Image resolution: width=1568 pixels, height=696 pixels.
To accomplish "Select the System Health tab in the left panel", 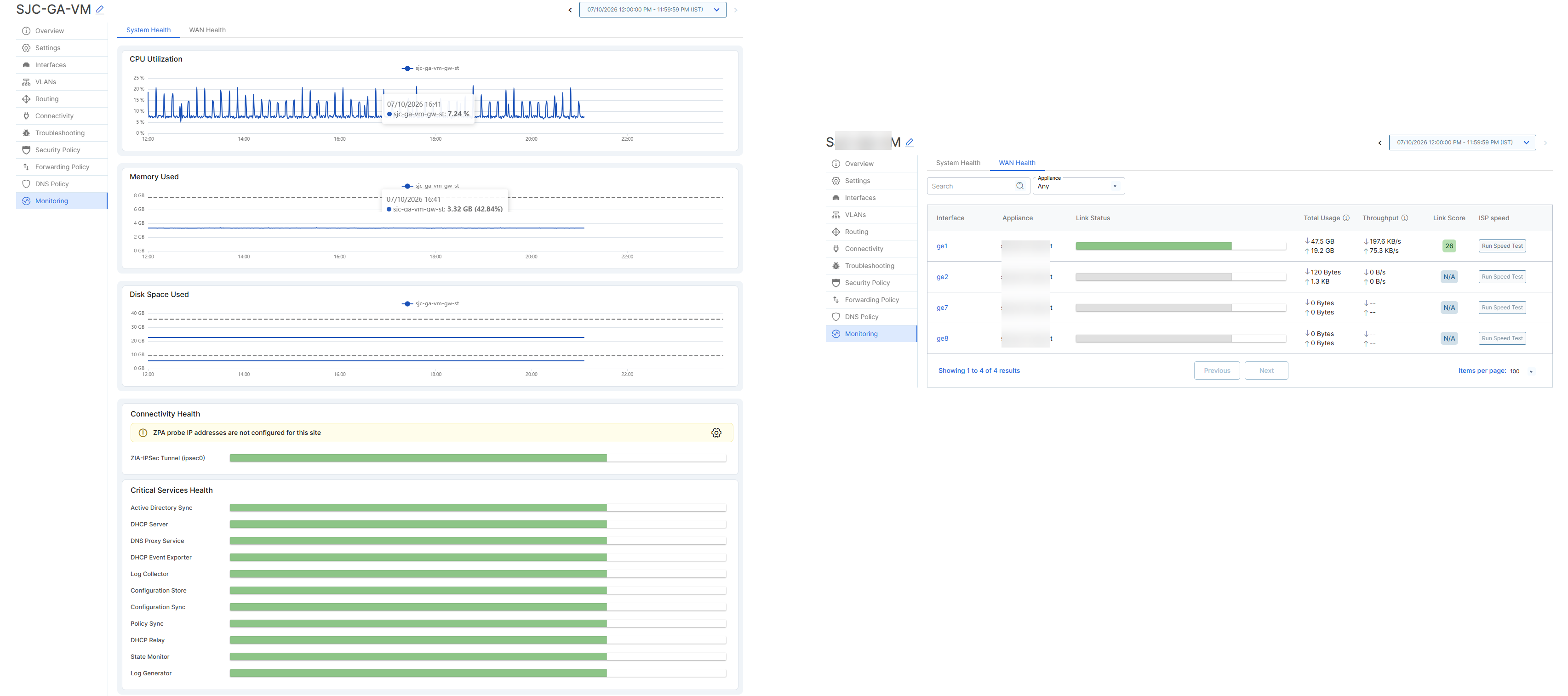I will coord(149,30).
